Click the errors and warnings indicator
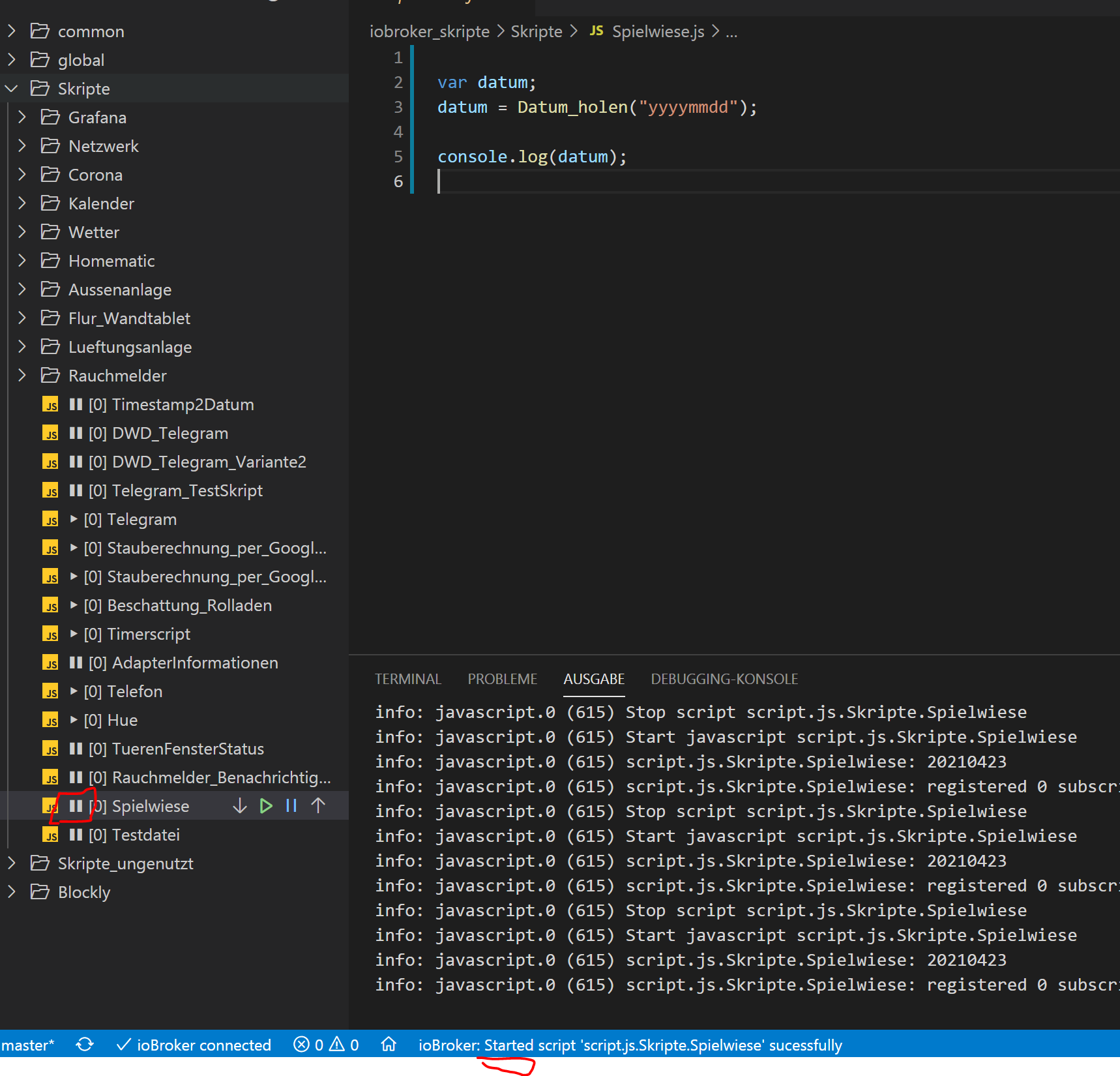This screenshot has width=1120, height=1076. click(325, 1044)
